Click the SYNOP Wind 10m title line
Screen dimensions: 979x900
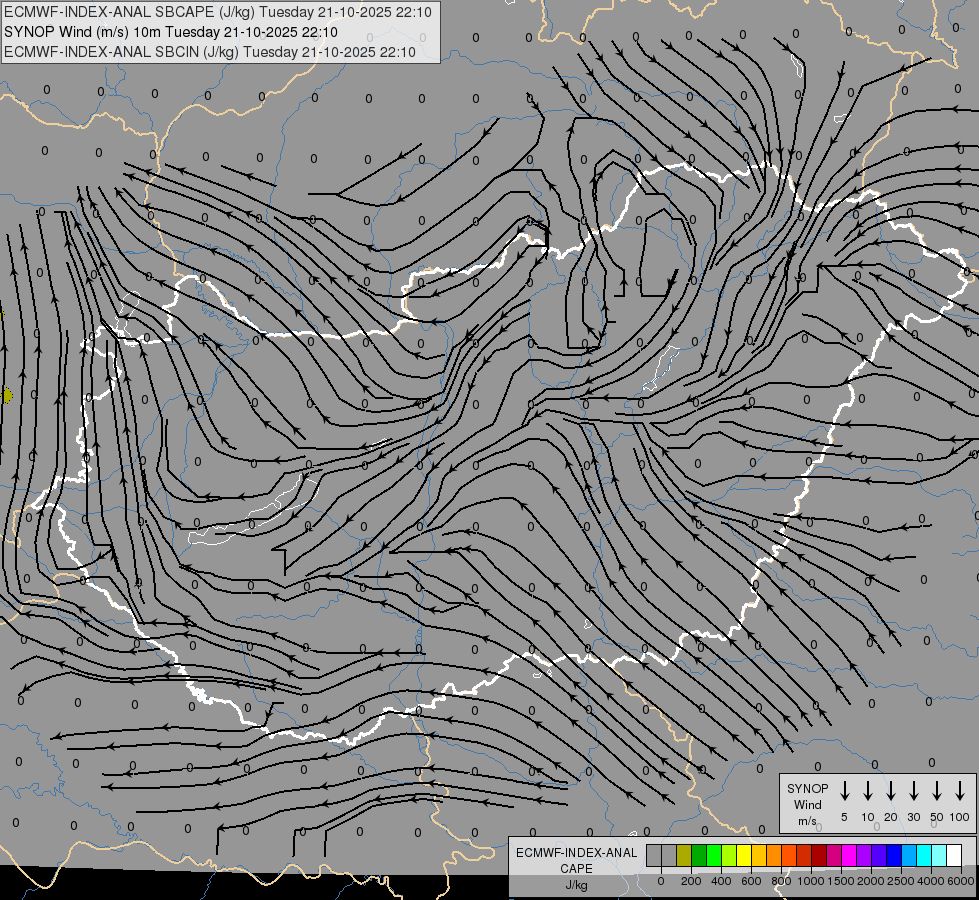point(170,32)
